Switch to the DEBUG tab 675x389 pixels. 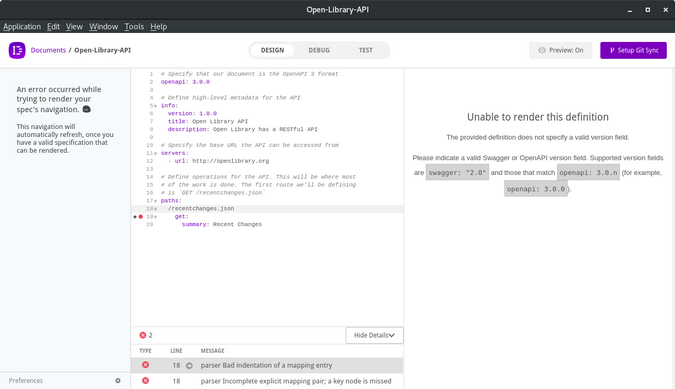pos(319,50)
